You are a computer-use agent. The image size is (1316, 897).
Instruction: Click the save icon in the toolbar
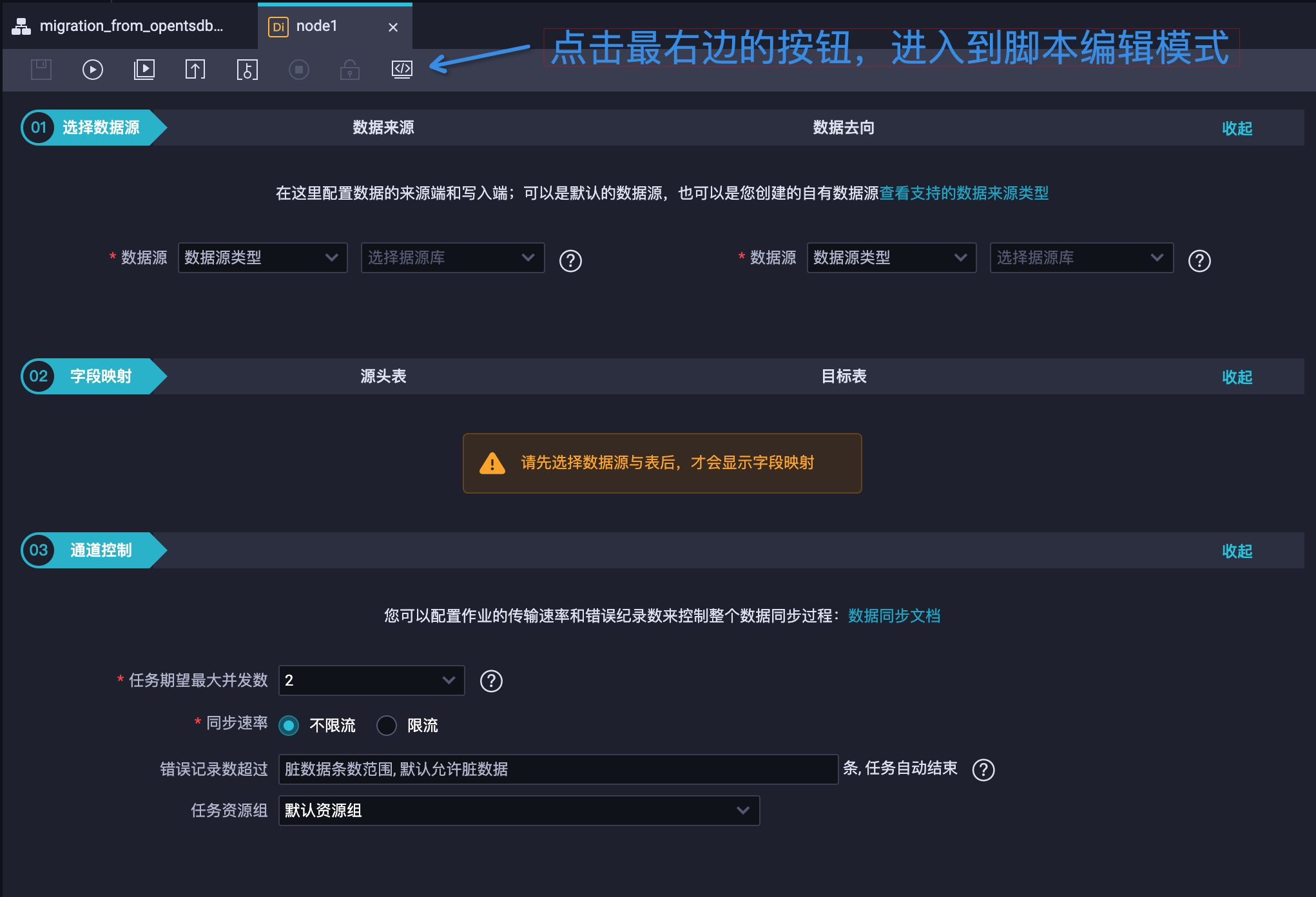(x=41, y=69)
